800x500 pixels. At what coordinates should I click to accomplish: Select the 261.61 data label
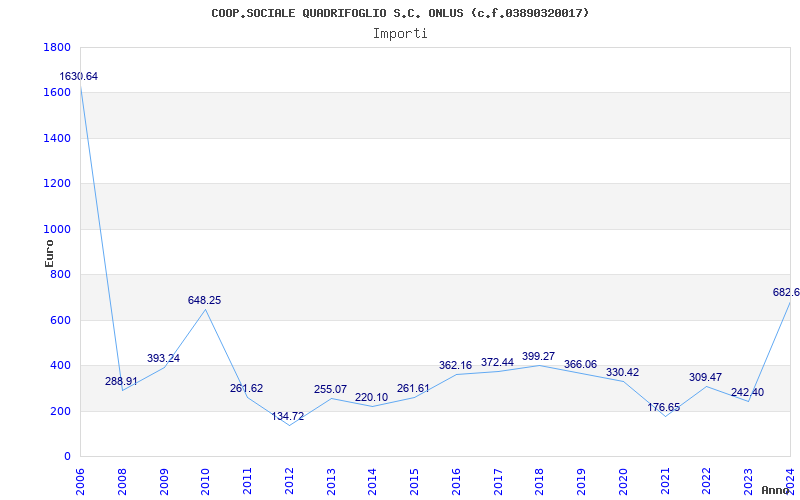point(413,388)
